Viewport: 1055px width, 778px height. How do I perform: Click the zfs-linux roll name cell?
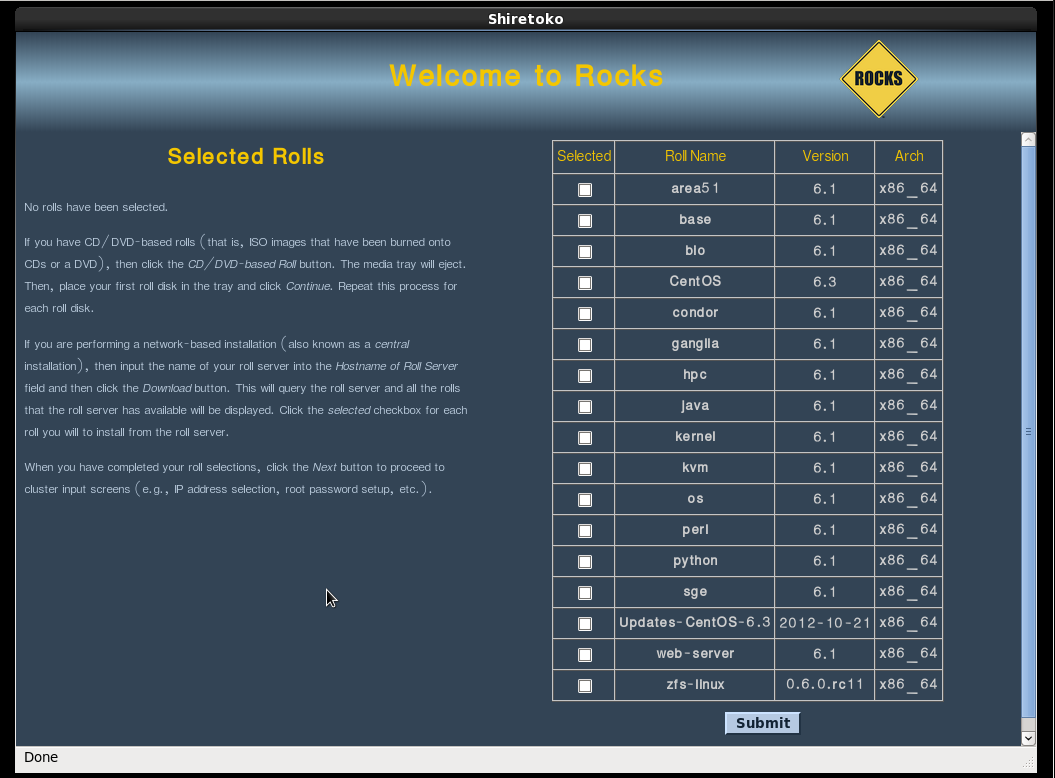coord(695,684)
